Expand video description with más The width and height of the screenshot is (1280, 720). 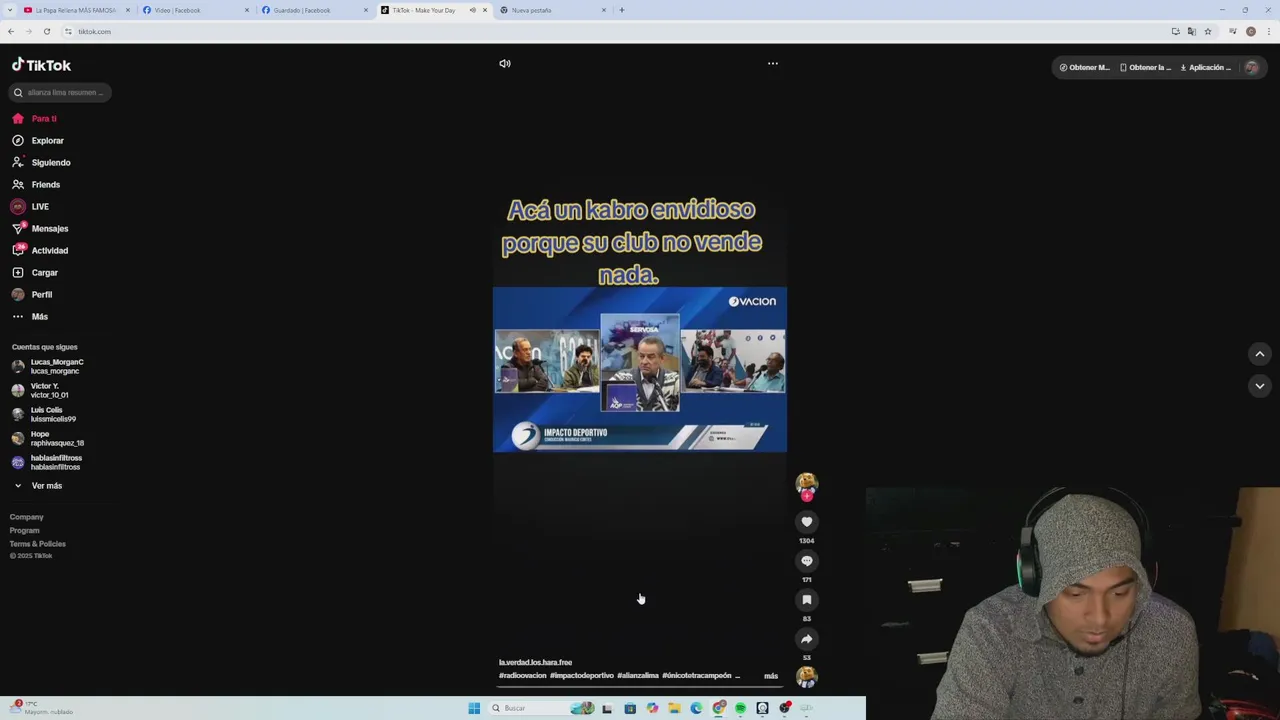pos(771,676)
